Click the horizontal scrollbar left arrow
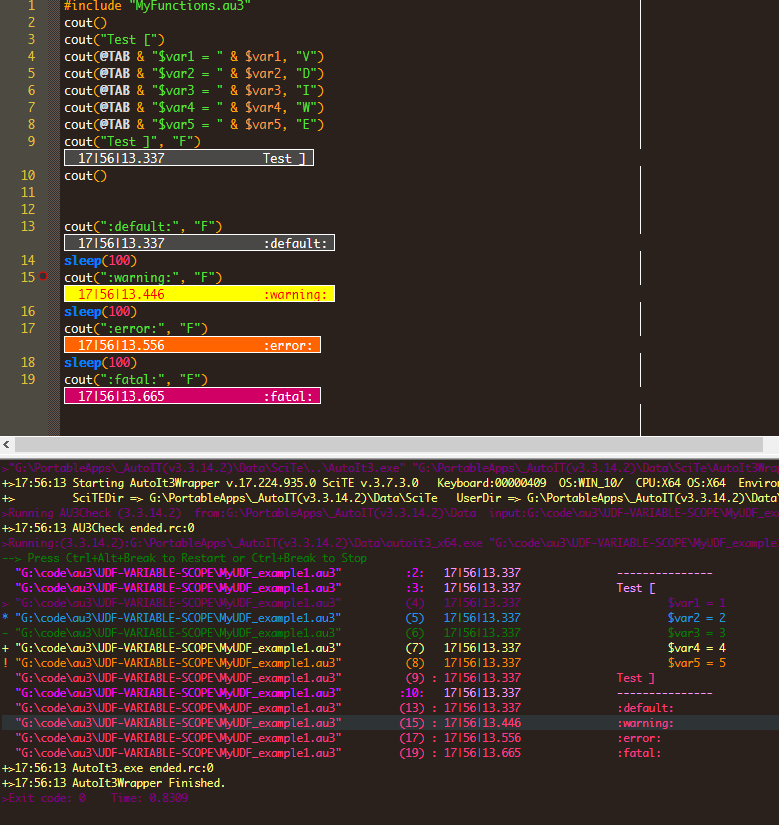The width and height of the screenshot is (779, 825). click(x=6, y=445)
